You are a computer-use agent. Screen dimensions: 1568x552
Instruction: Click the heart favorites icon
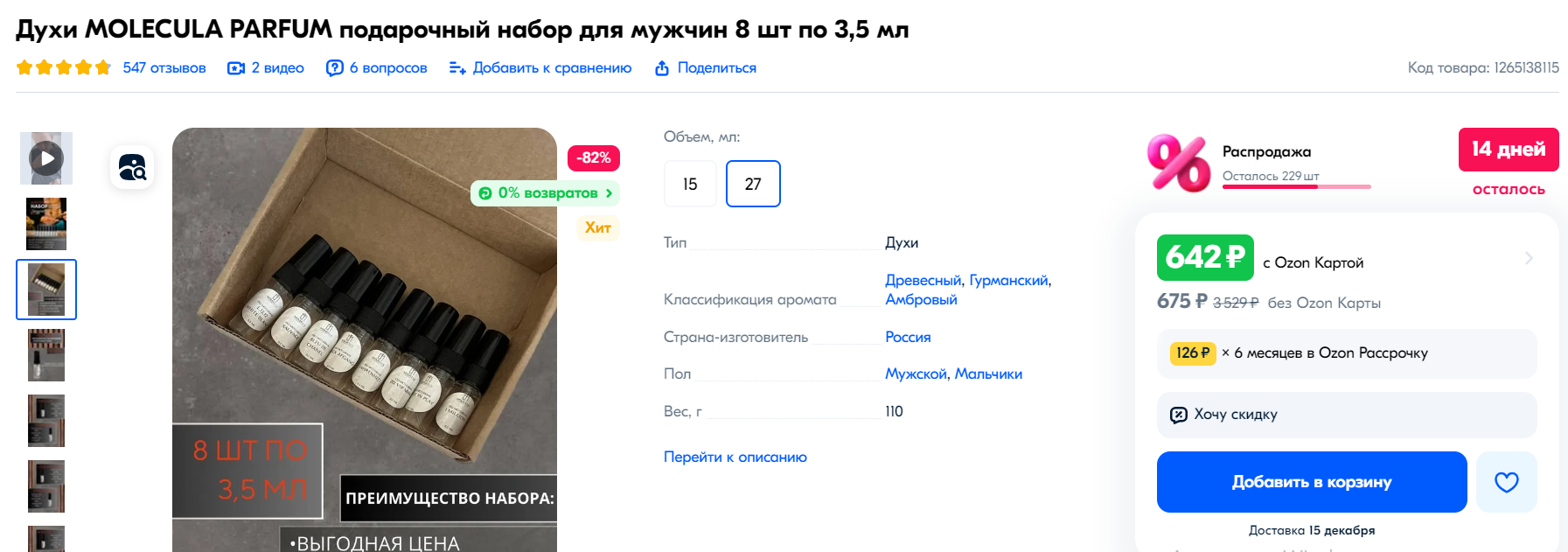pos(1506,482)
